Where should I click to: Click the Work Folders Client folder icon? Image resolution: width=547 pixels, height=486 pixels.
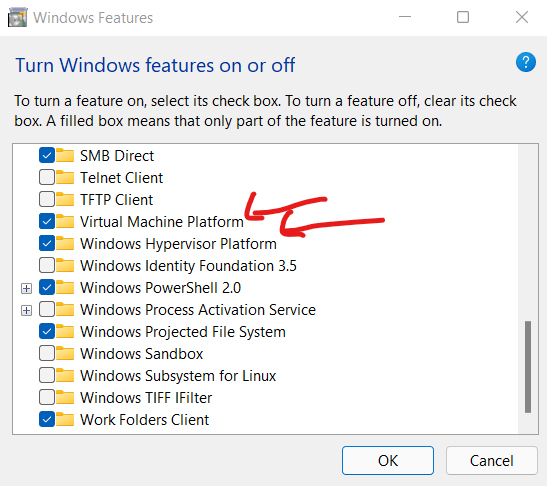point(65,419)
